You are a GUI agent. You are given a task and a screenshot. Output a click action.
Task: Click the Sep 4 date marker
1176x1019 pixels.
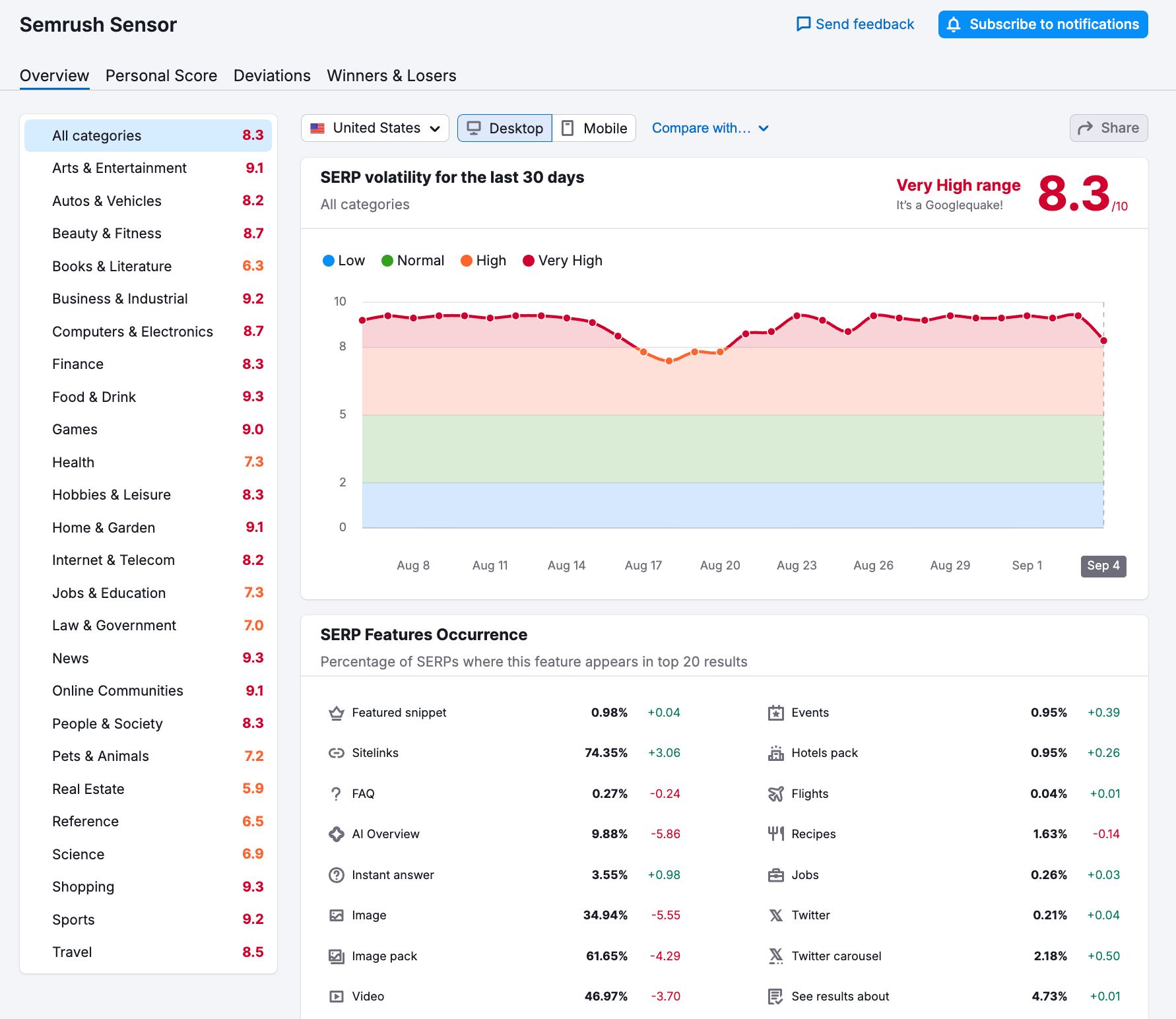pos(1103,566)
